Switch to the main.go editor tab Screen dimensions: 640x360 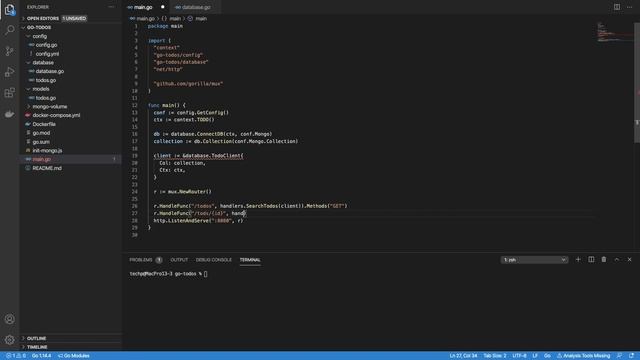click(143, 7)
